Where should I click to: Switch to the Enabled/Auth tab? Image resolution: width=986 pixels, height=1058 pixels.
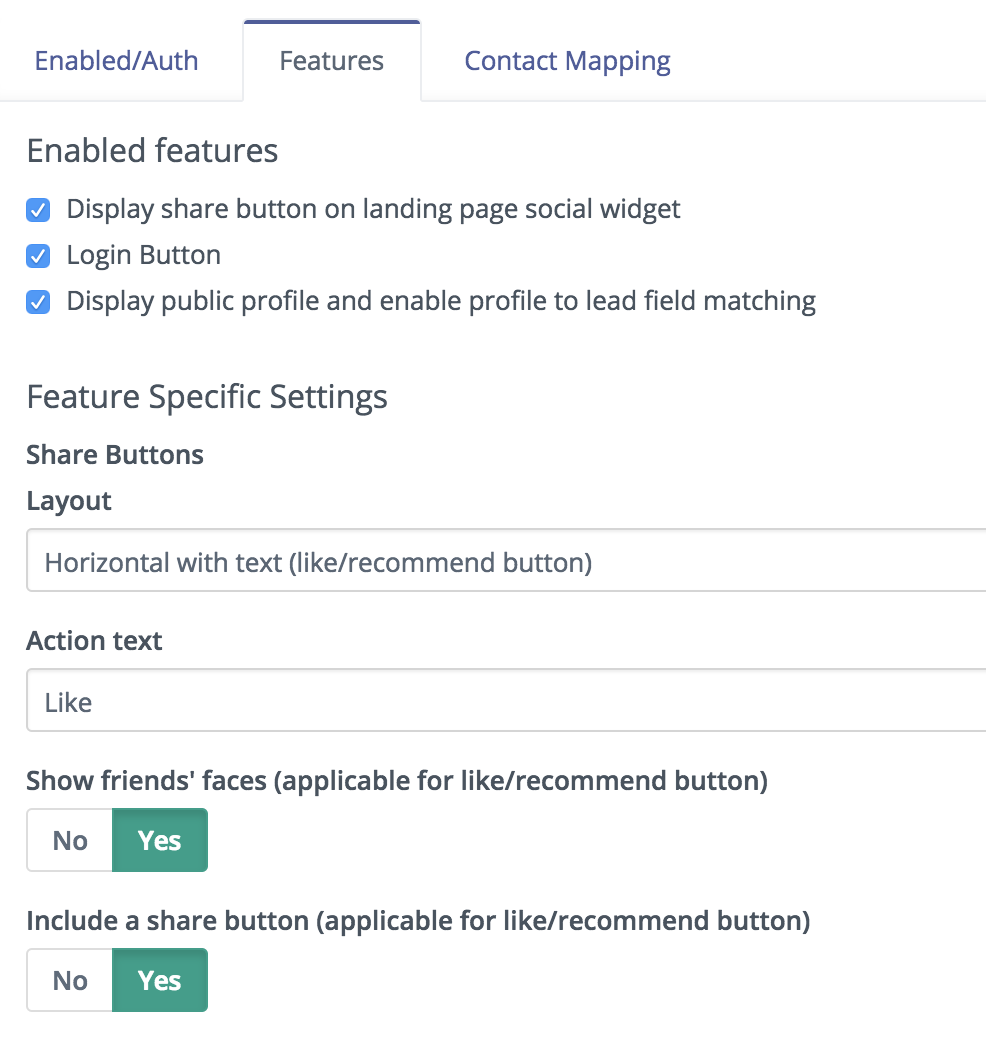point(116,61)
